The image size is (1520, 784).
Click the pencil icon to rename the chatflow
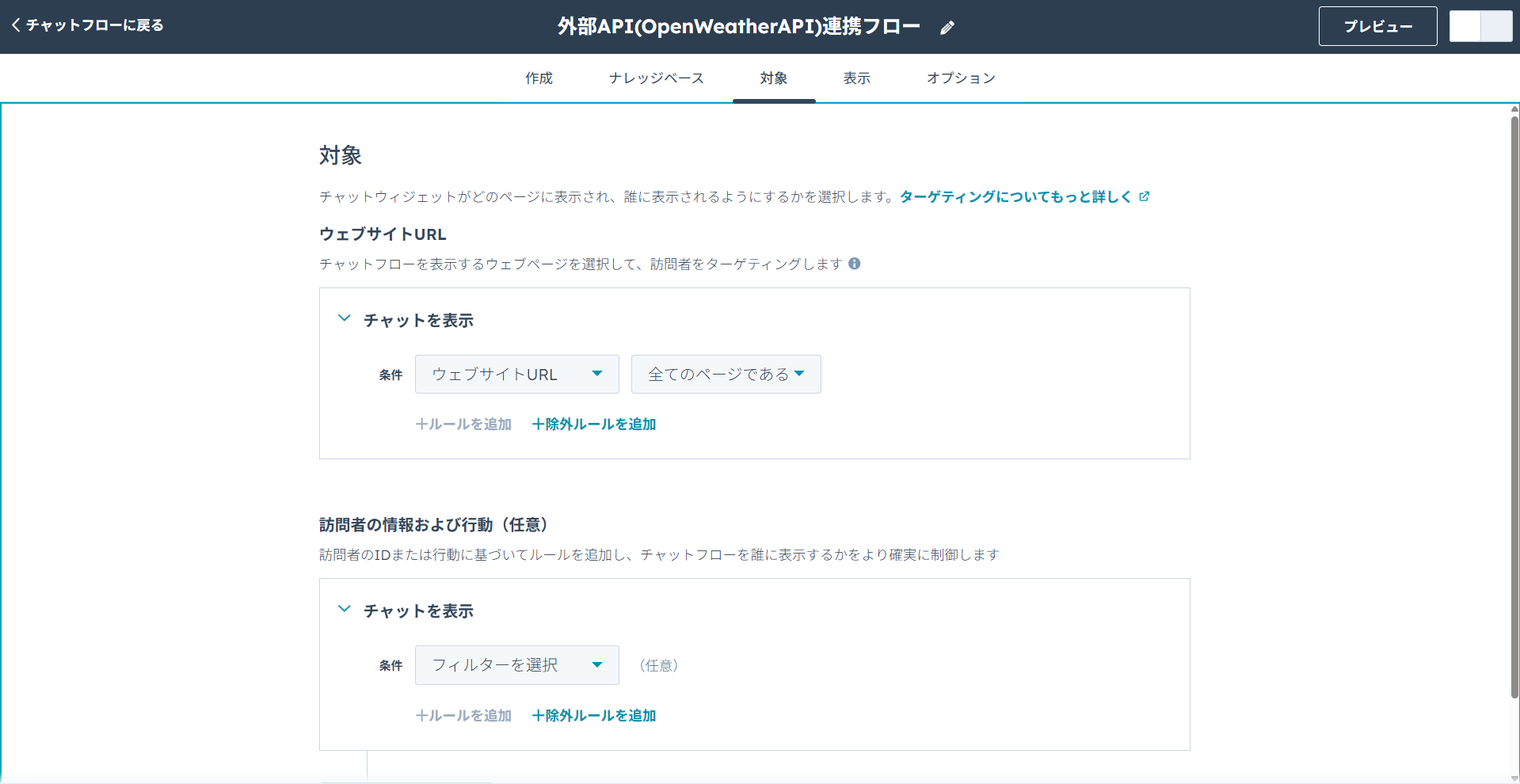click(x=947, y=27)
